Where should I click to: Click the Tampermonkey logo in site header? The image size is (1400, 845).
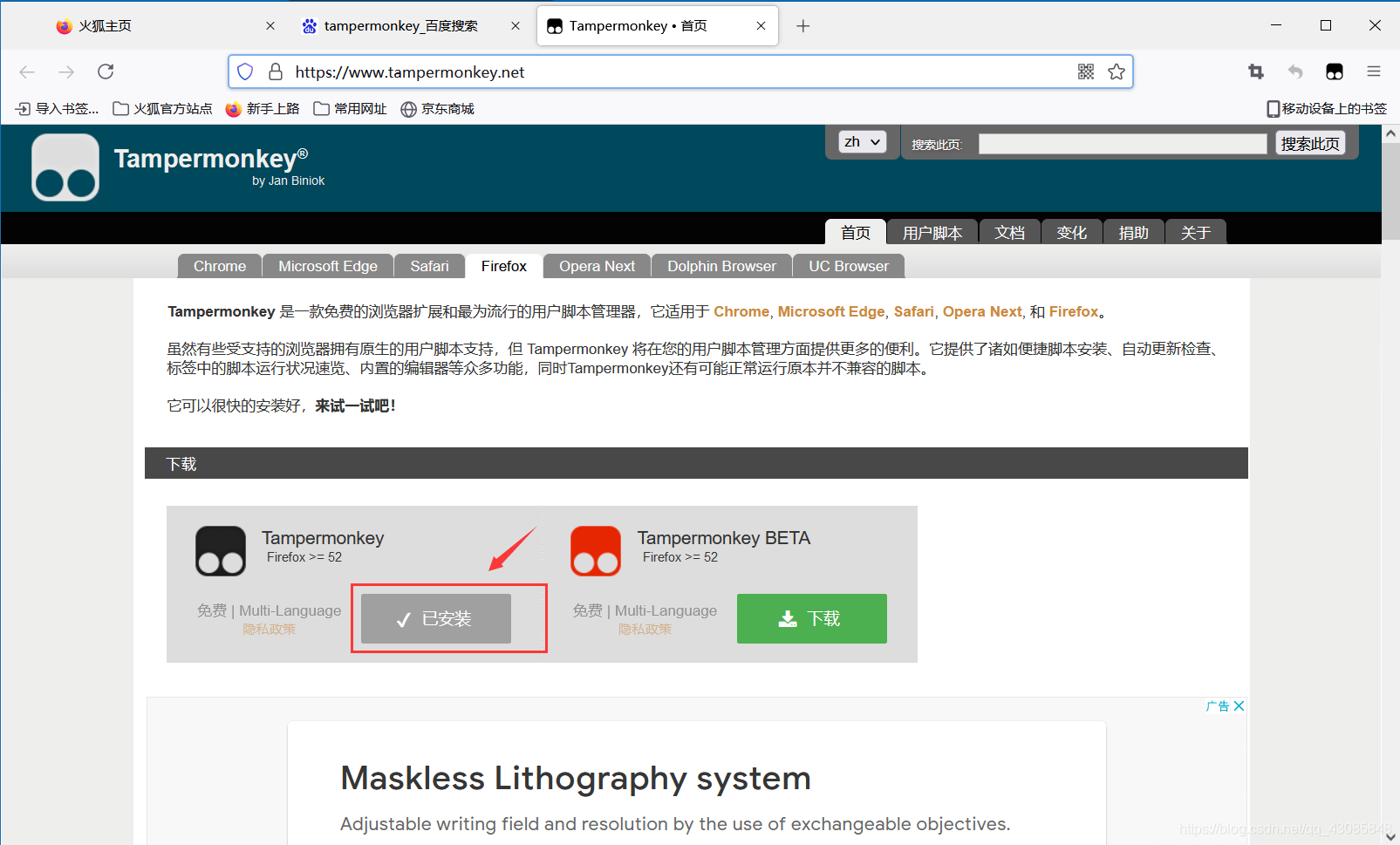point(65,167)
